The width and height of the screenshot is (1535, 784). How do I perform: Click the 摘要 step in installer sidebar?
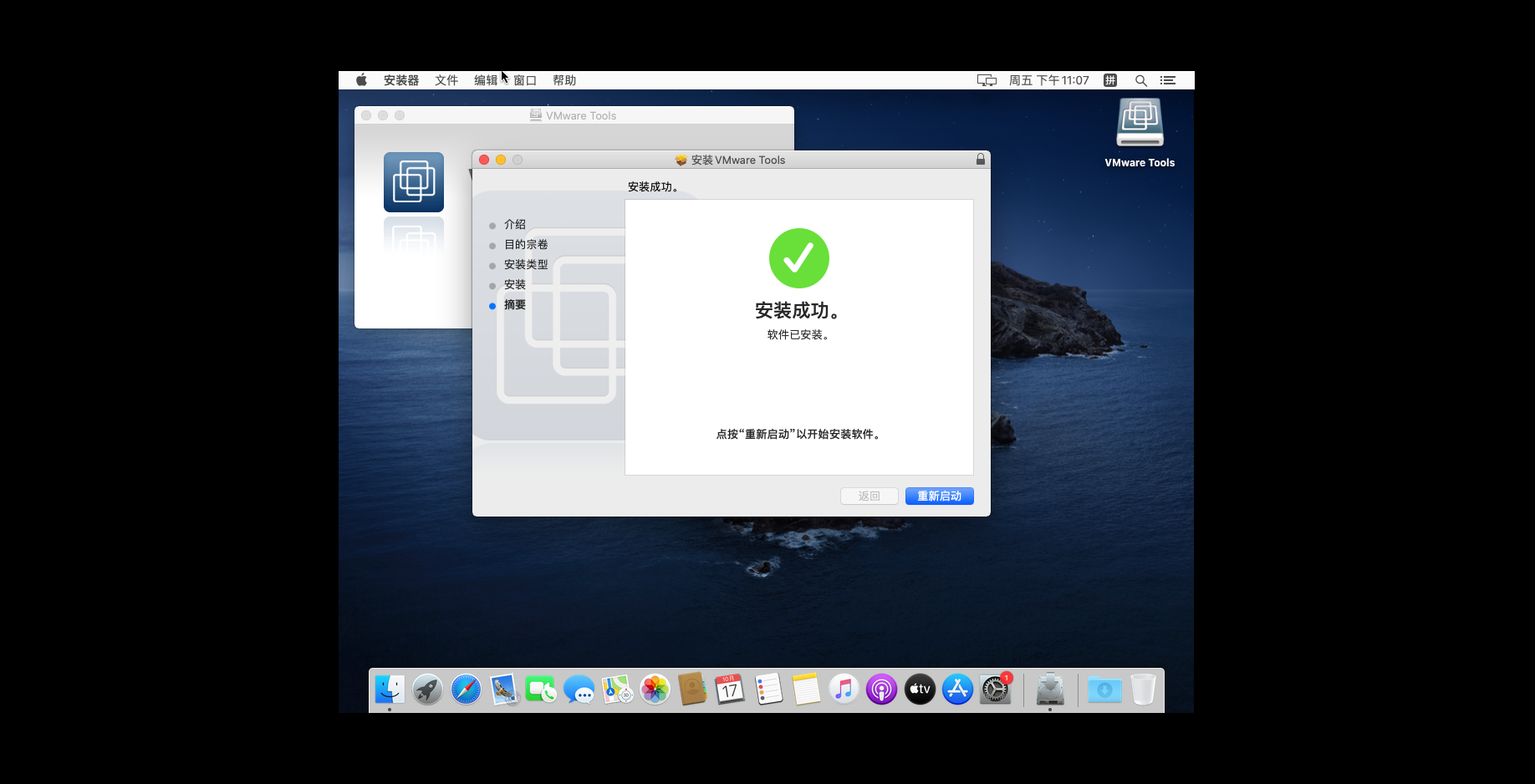pyautogui.click(x=515, y=305)
